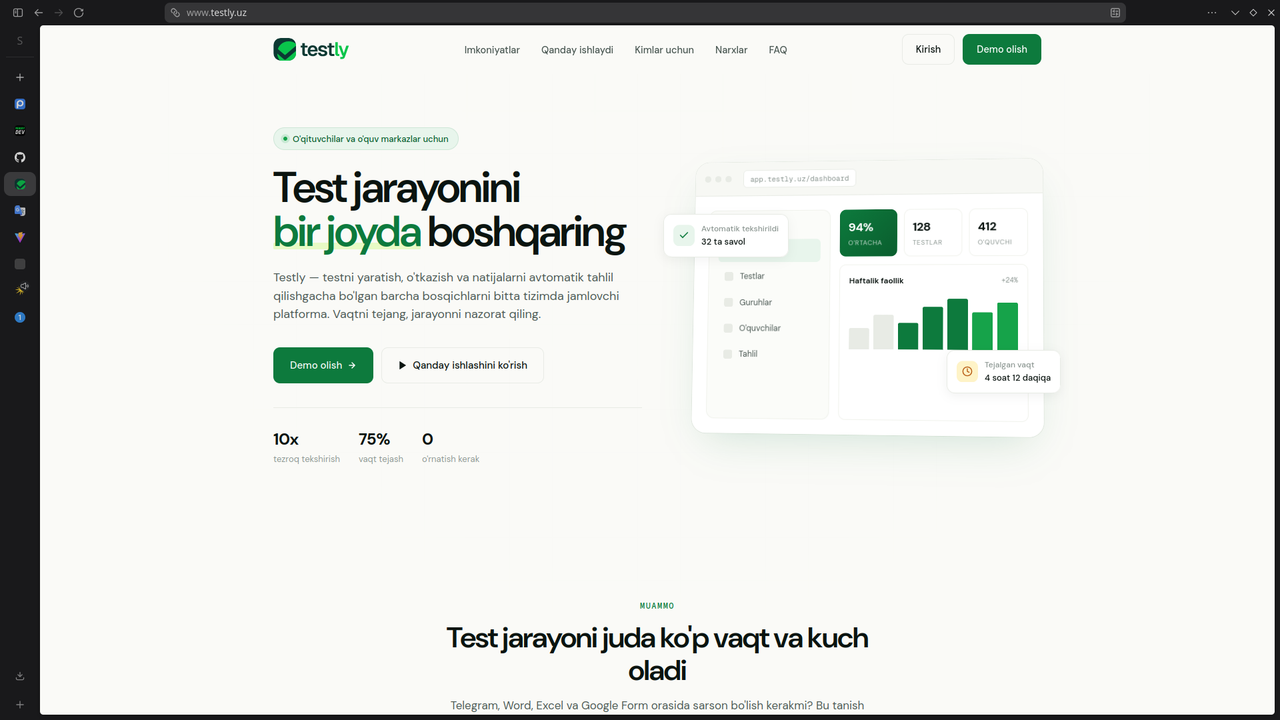This screenshot has height=720, width=1280.
Task: Open the purple-orange triangle pinned tab
Action: [19, 237]
